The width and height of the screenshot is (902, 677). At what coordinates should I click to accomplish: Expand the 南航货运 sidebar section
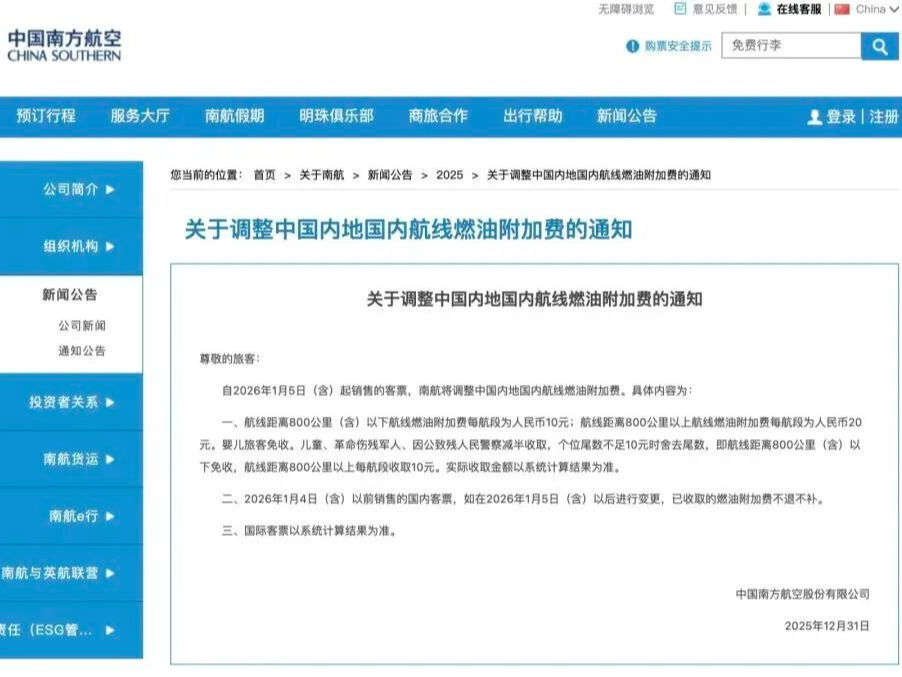tap(78, 459)
